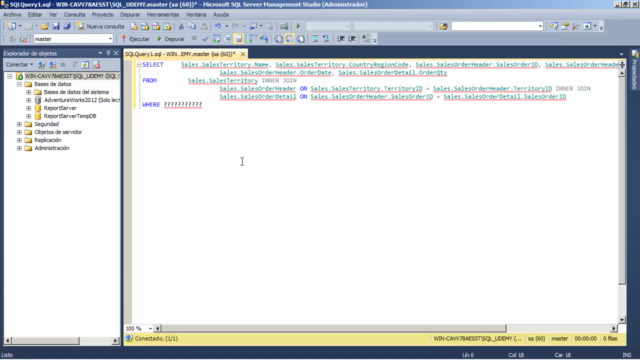Click Object Explorer disconnect icon

click(x=52, y=64)
